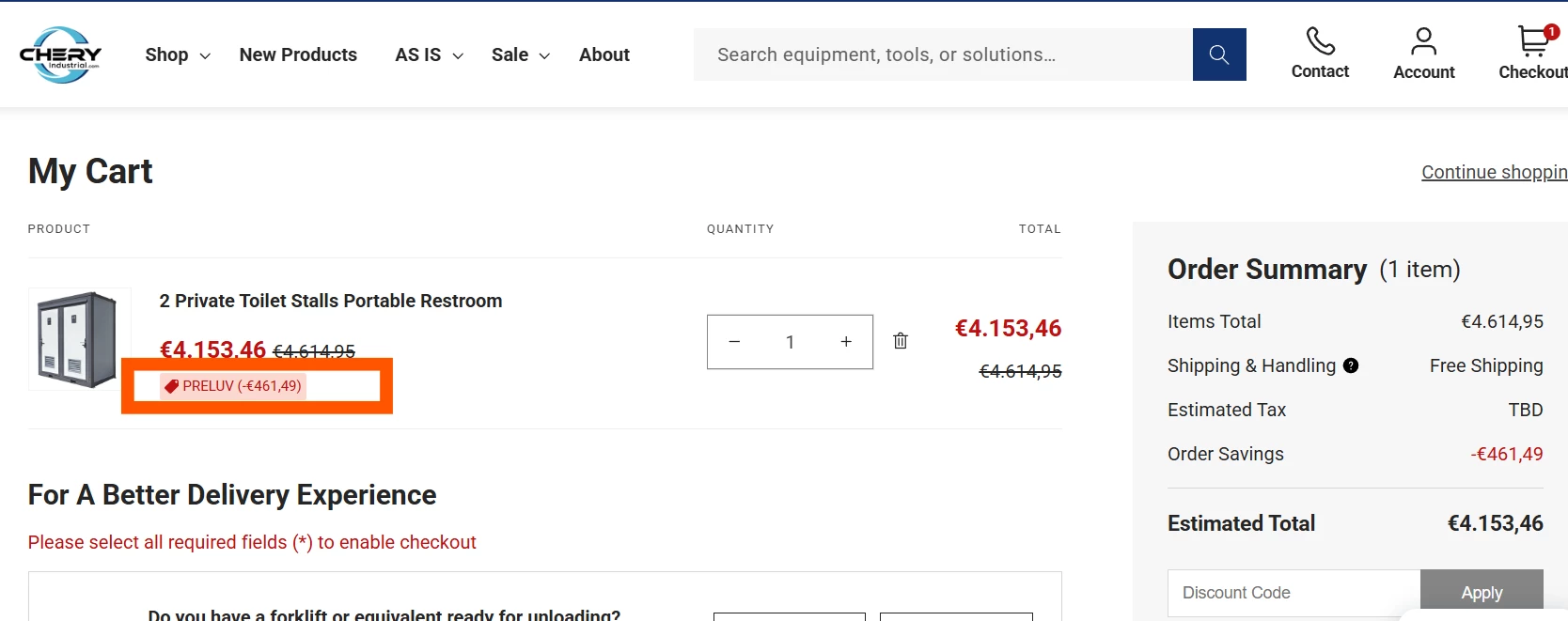Open the Contact phone icon
This screenshot has height=621, width=1568.
[x=1320, y=41]
